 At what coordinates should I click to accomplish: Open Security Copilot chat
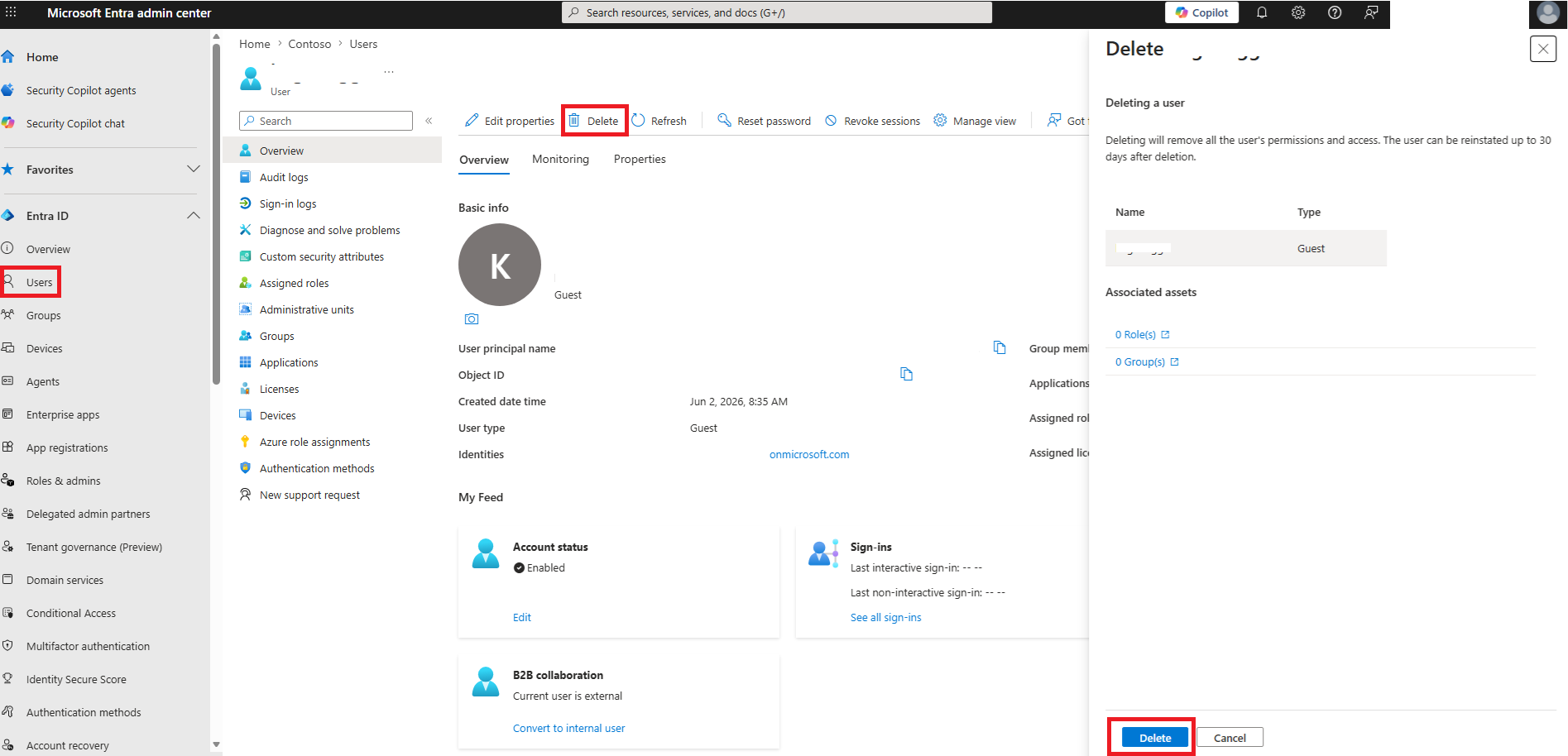75,123
